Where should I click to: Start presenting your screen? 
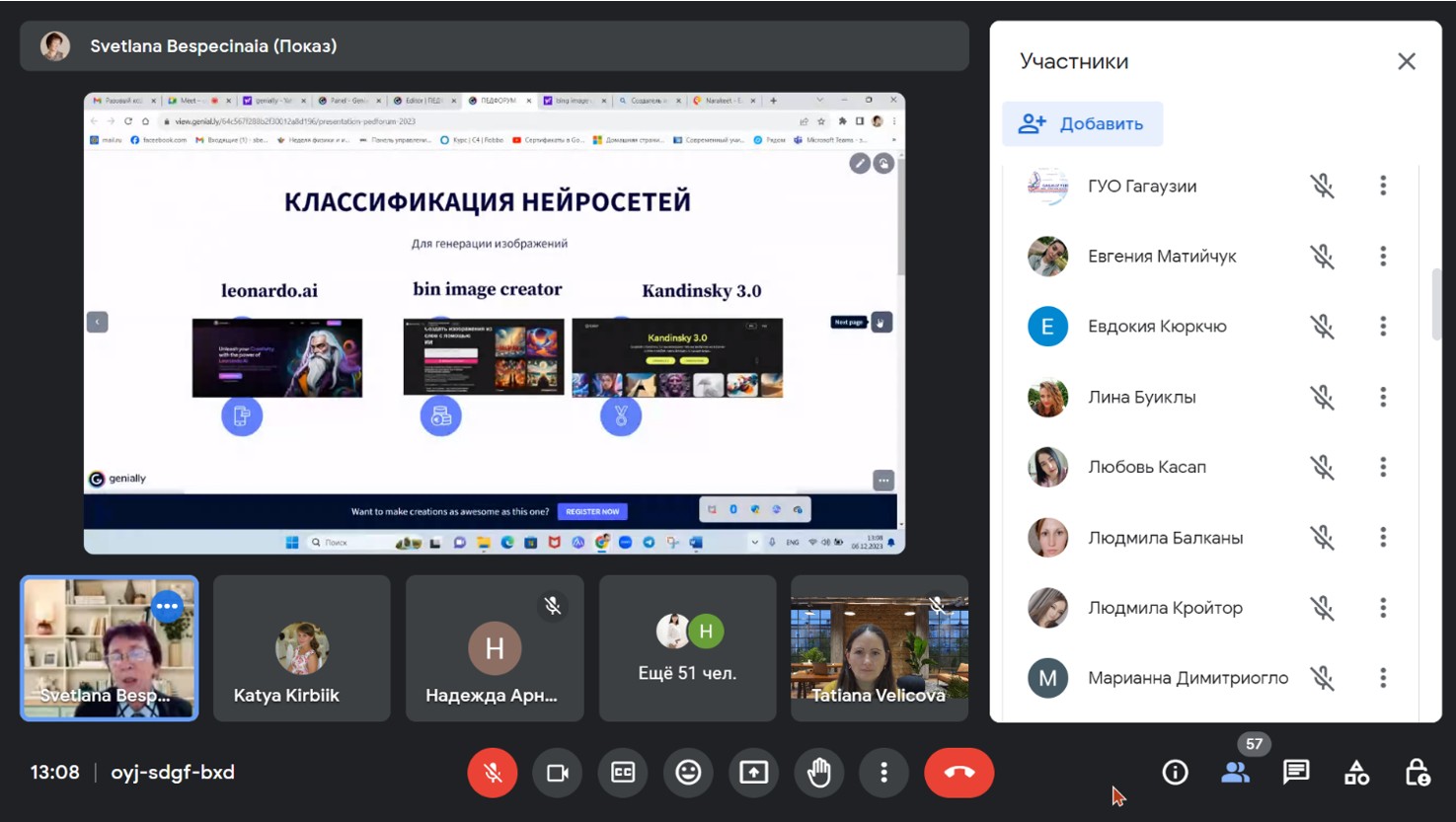point(753,773)
